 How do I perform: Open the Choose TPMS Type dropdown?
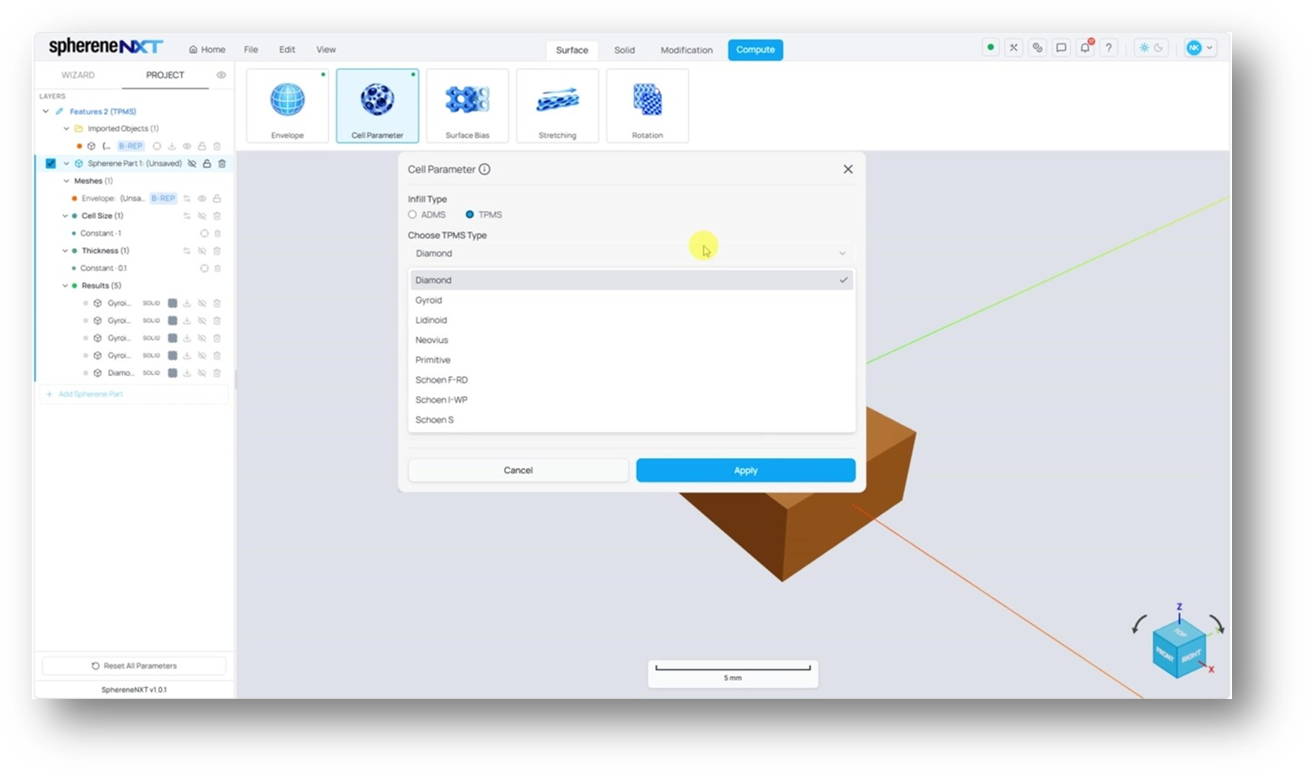631,254
